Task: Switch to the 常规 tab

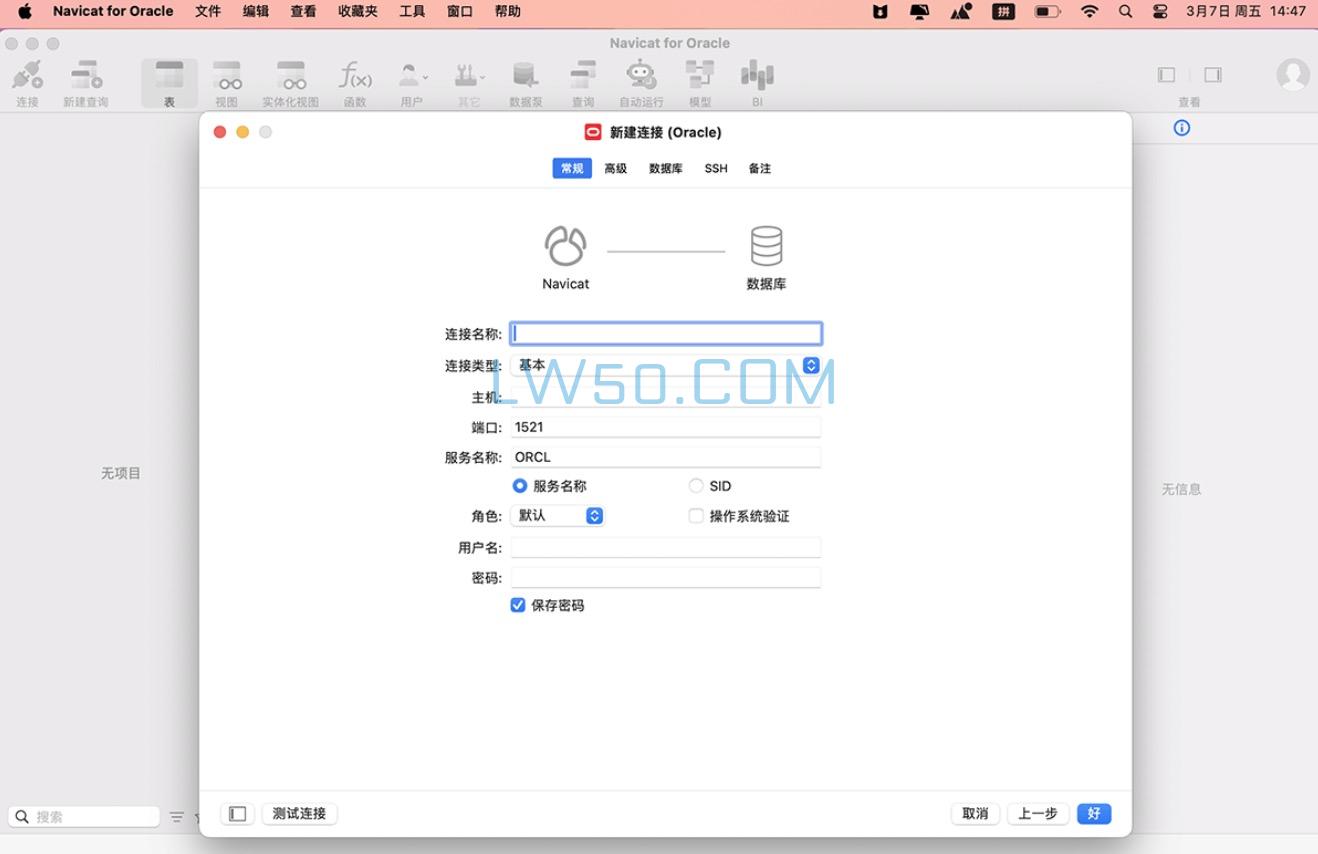Action: click(572, 168)
